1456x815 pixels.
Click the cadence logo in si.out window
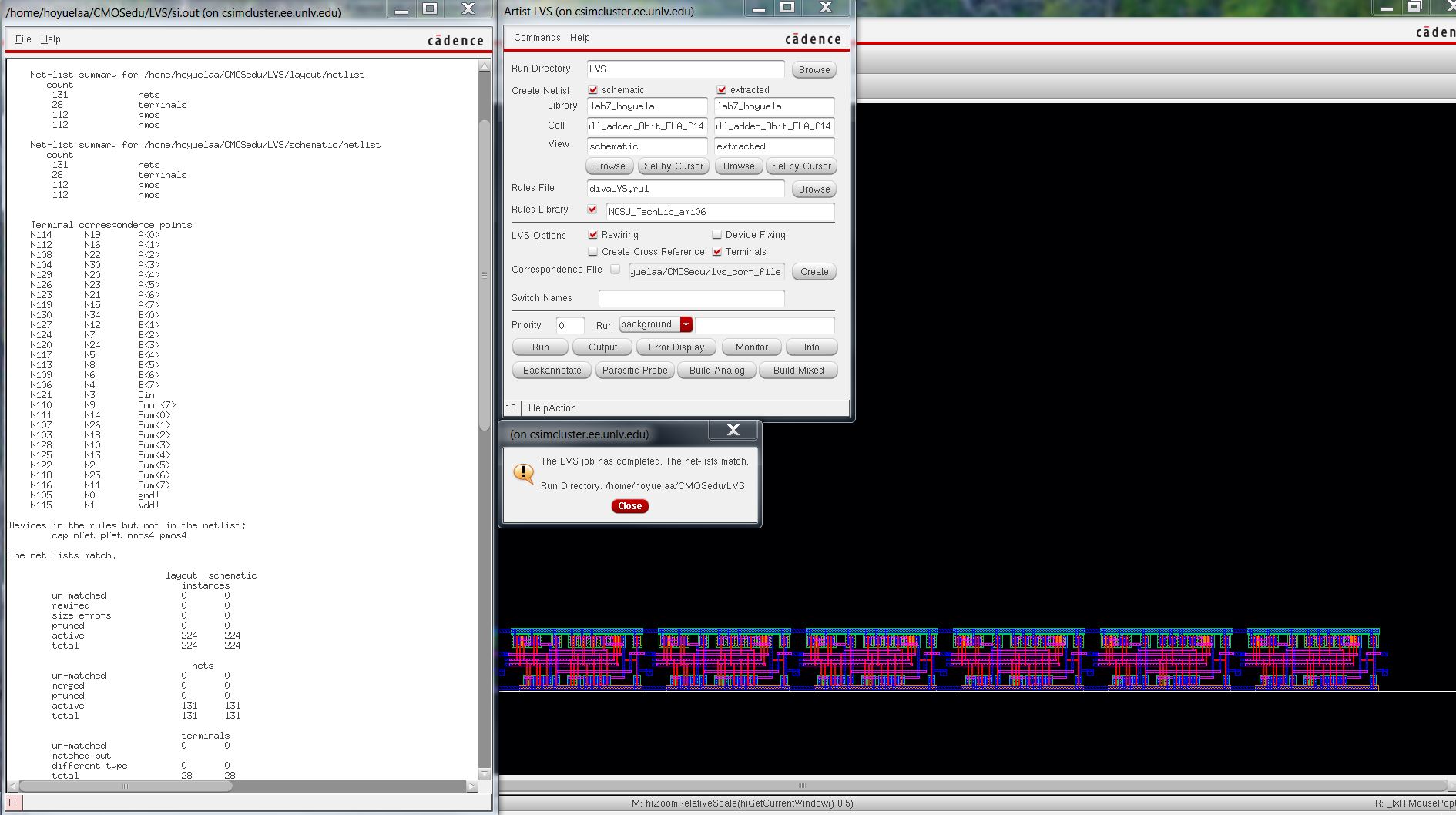(x=455, y=41)
